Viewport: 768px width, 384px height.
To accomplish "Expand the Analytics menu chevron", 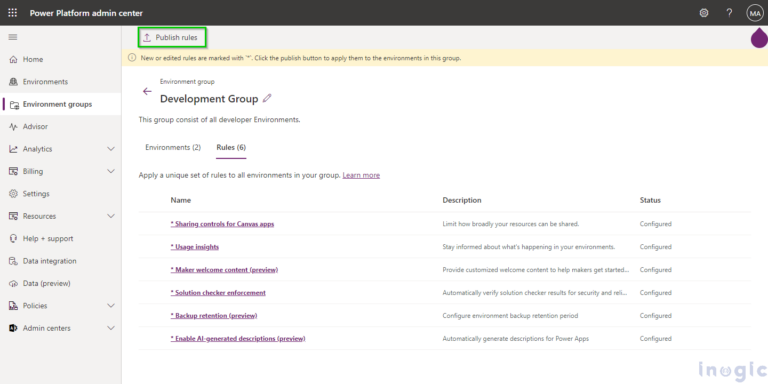I will click(x=111, y=149).
